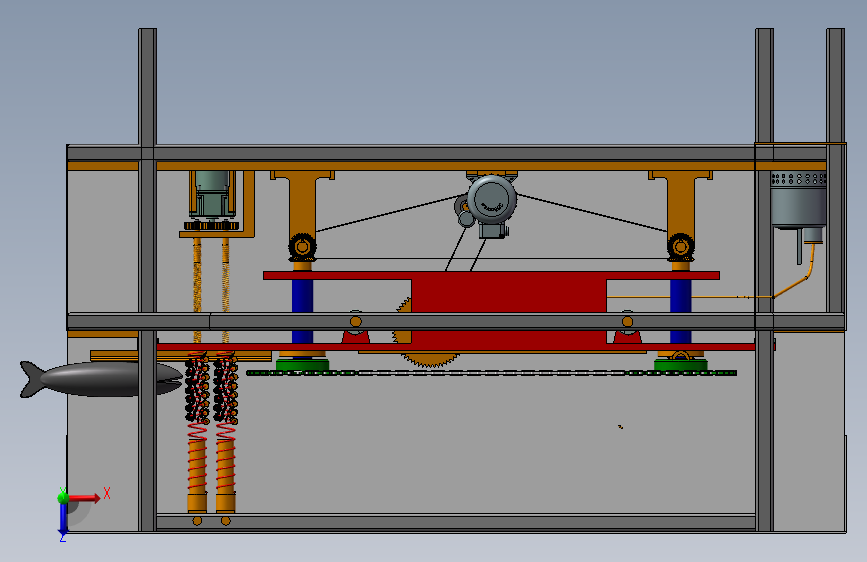This screenshot has width=867, height=562.
Task: Click the blue Z axis arrow of the triad
Action: pyautogui.click(x=63, y=520)
